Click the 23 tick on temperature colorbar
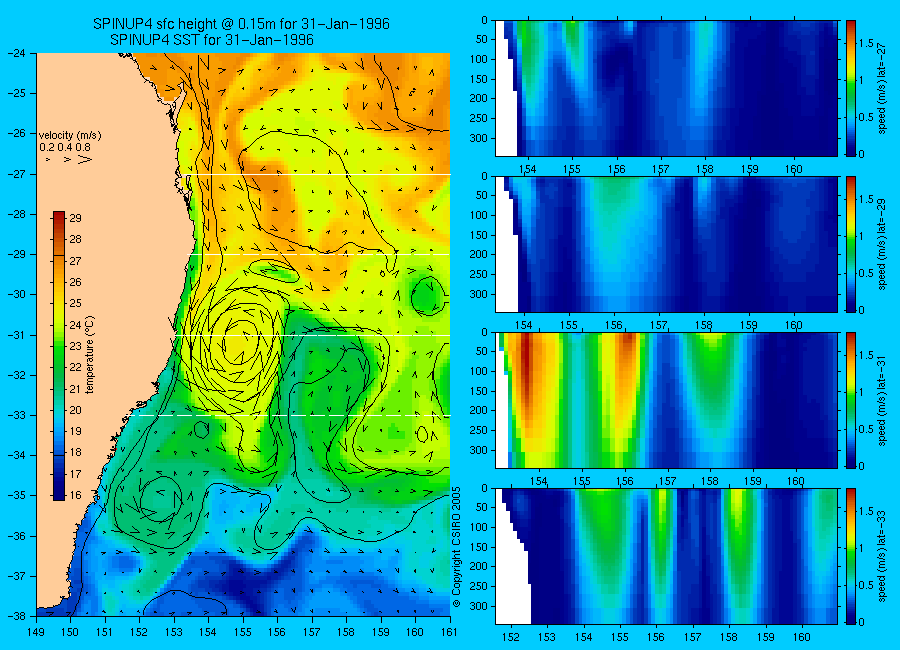 coord(75,346)
